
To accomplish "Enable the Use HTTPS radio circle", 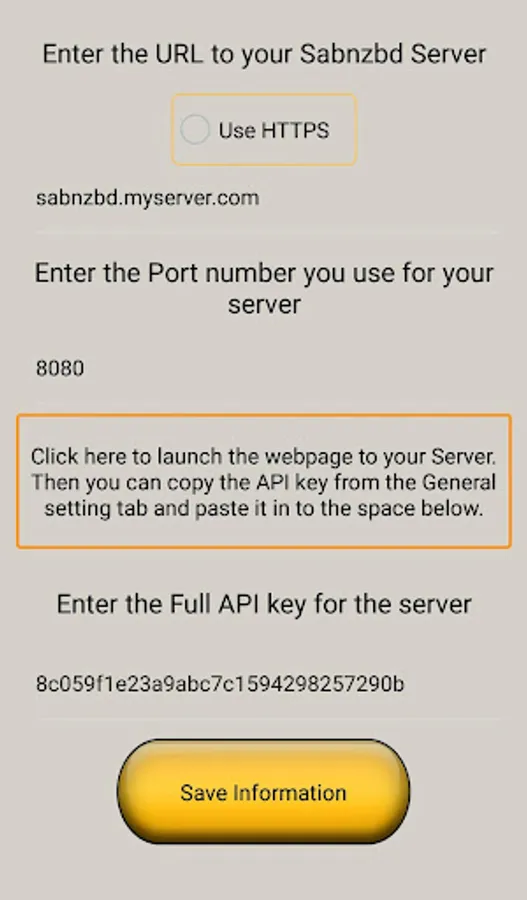I will [195, 130].
